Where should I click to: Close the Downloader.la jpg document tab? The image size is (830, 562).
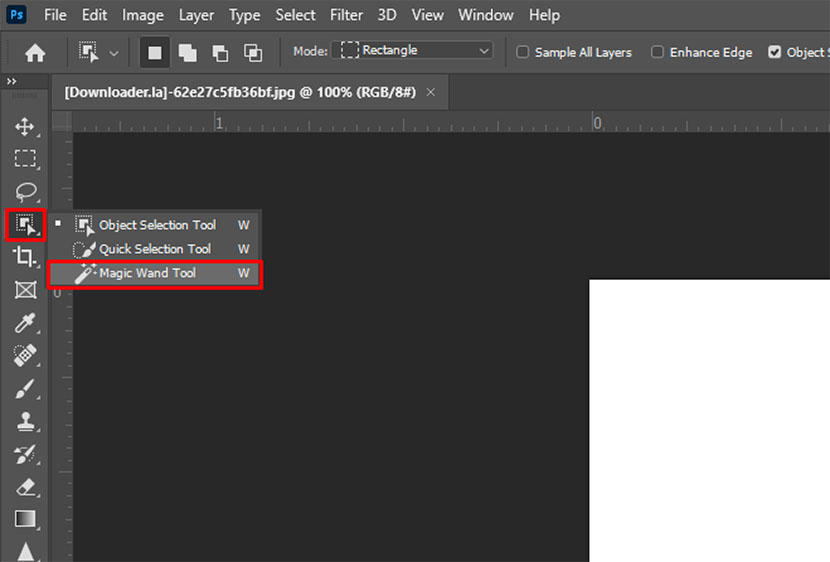[431, 92]
